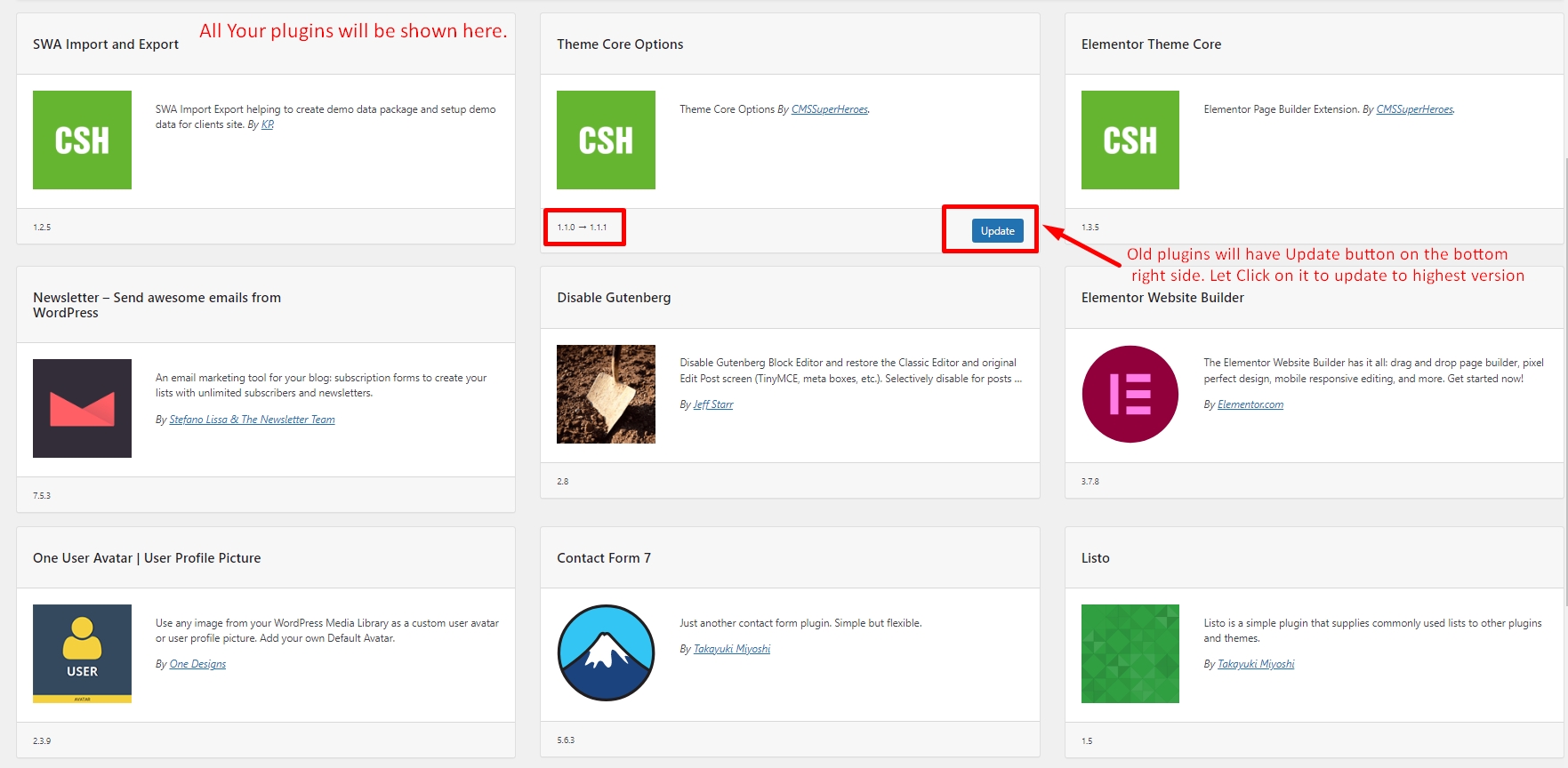Image resolution: width=1568 pixels, height=768 pixels.
Task: Select the One User Avatar plugin icon
Action: (82, 653)
